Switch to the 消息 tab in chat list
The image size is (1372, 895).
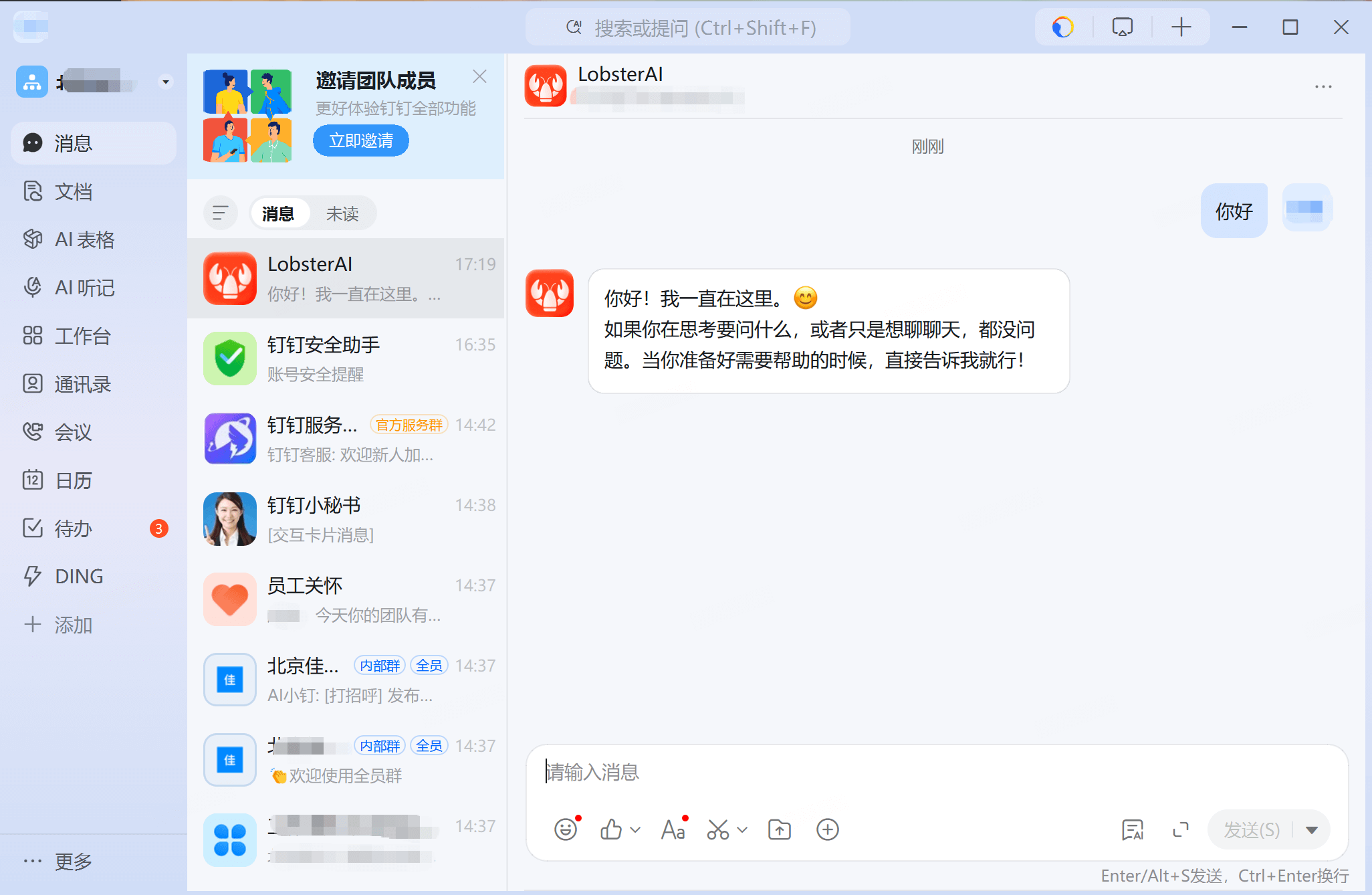coord(279,213)
